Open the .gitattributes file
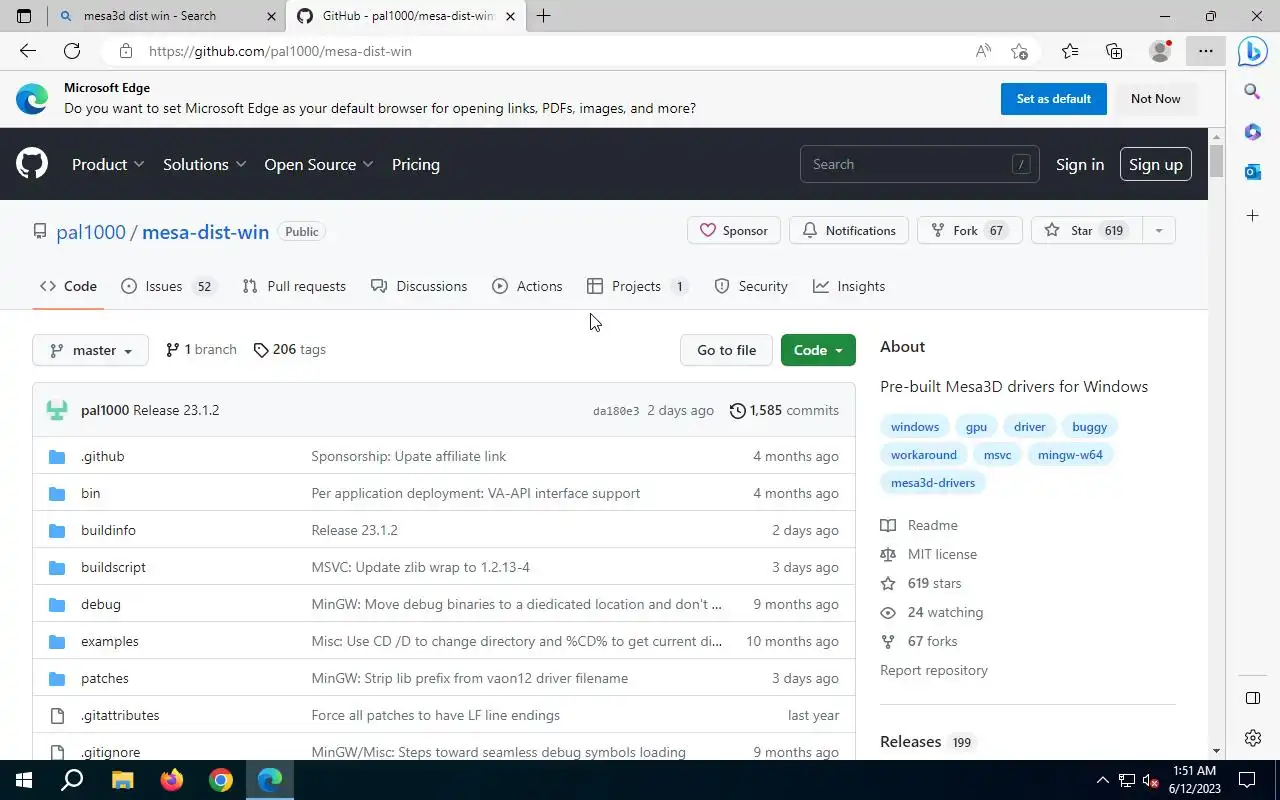Image resolution: width=1280 pixels, height=800 pixels. (x=120, y=715)
